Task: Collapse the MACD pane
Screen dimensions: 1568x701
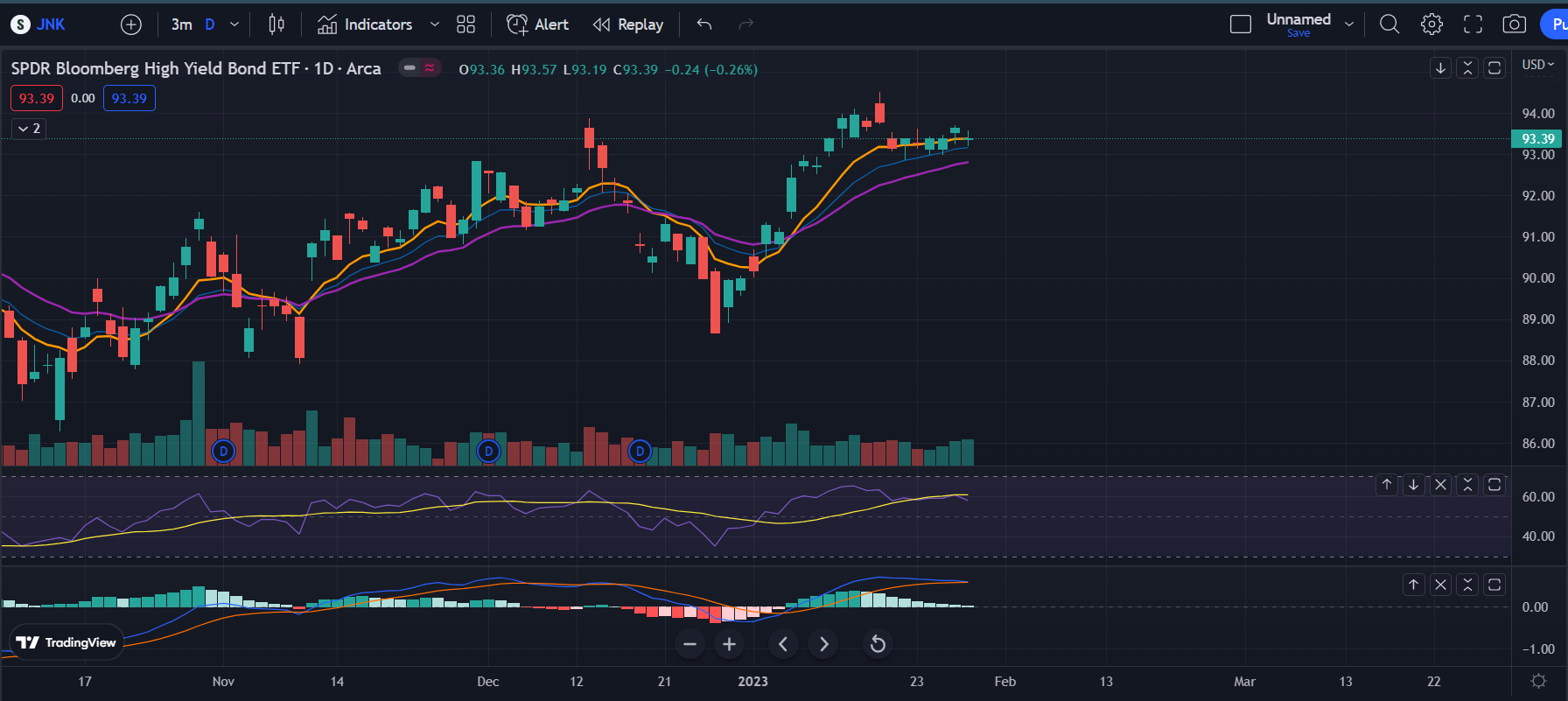Action: pos(1468,585)
